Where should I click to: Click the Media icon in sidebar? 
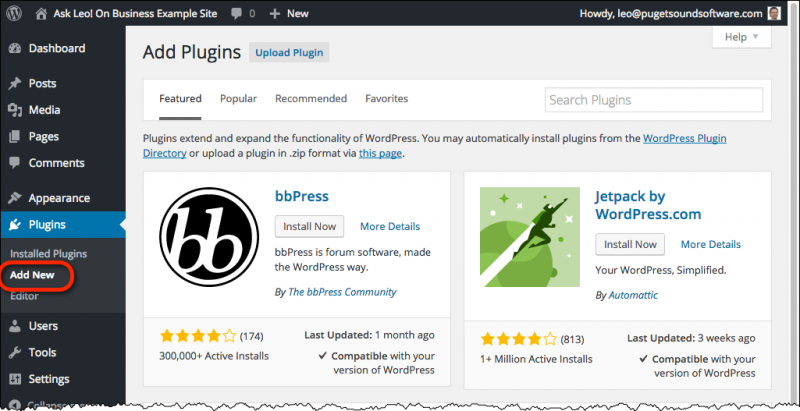[15, 110]
